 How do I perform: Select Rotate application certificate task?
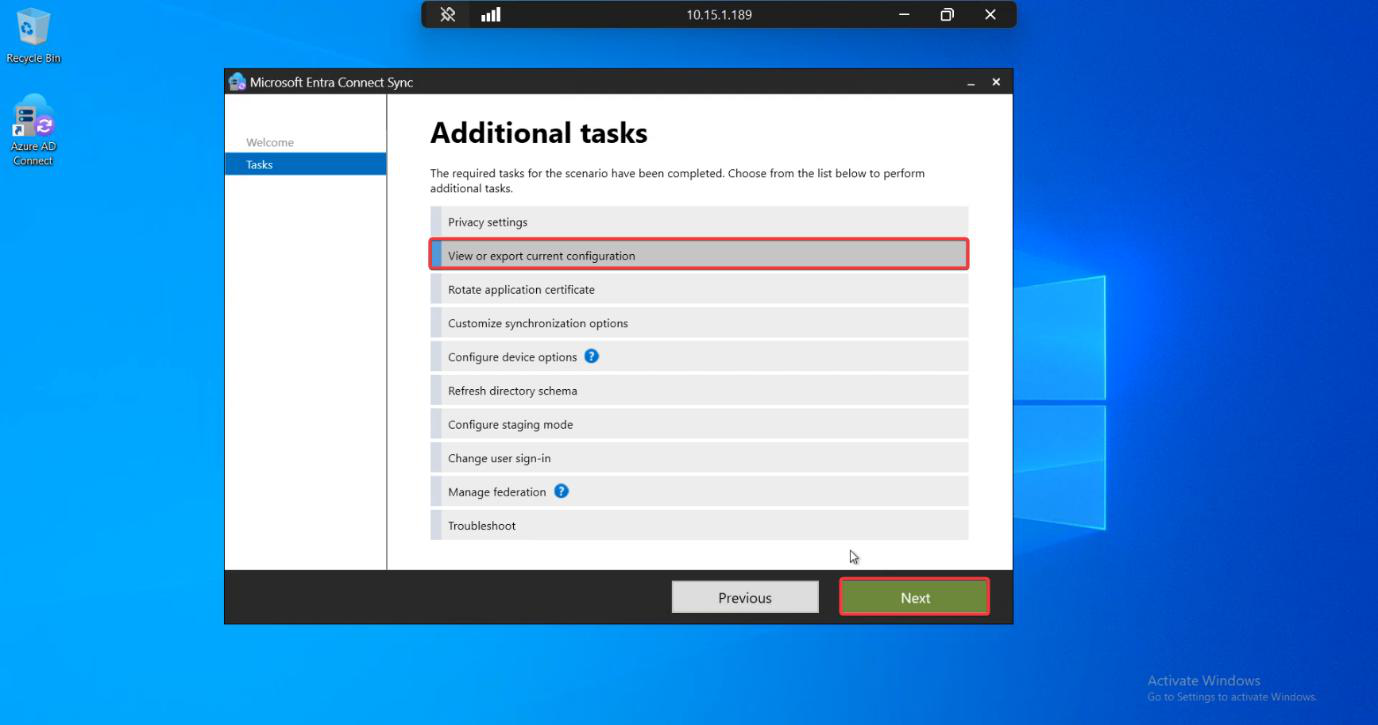pyautogui.click(x=699, y=289)
